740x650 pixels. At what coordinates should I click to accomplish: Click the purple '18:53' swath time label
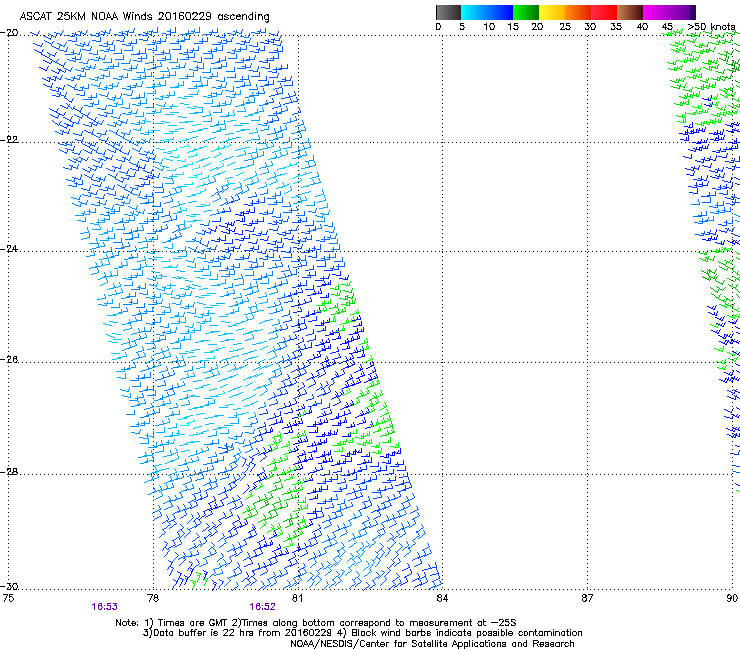pos(104,607)
